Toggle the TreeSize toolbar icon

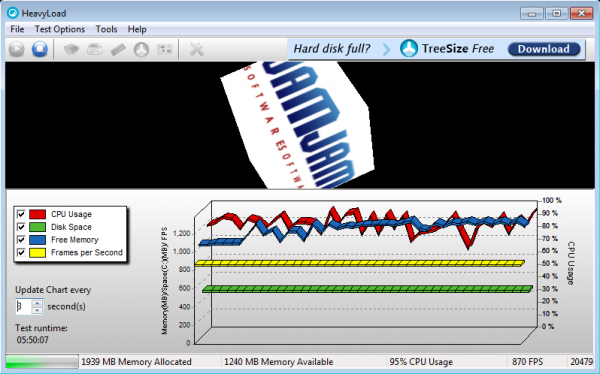[x=141, y=49]
